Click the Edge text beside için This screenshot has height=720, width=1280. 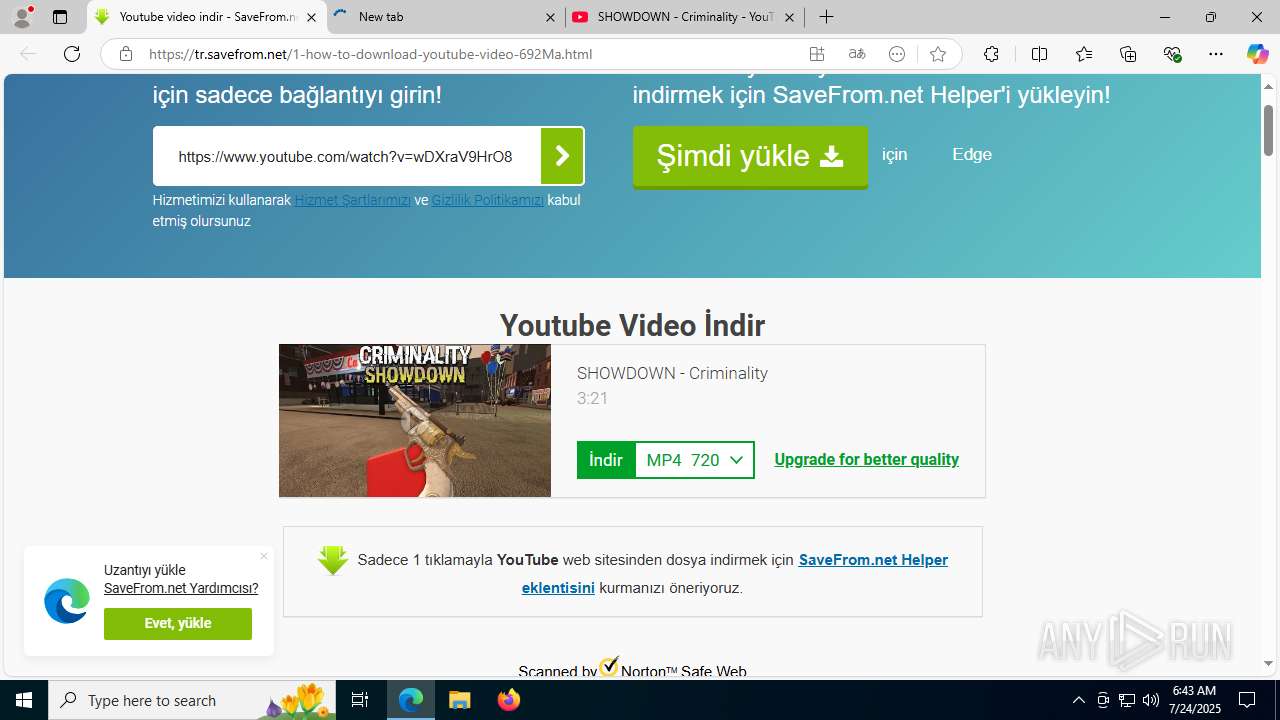(x=972, y=154)
